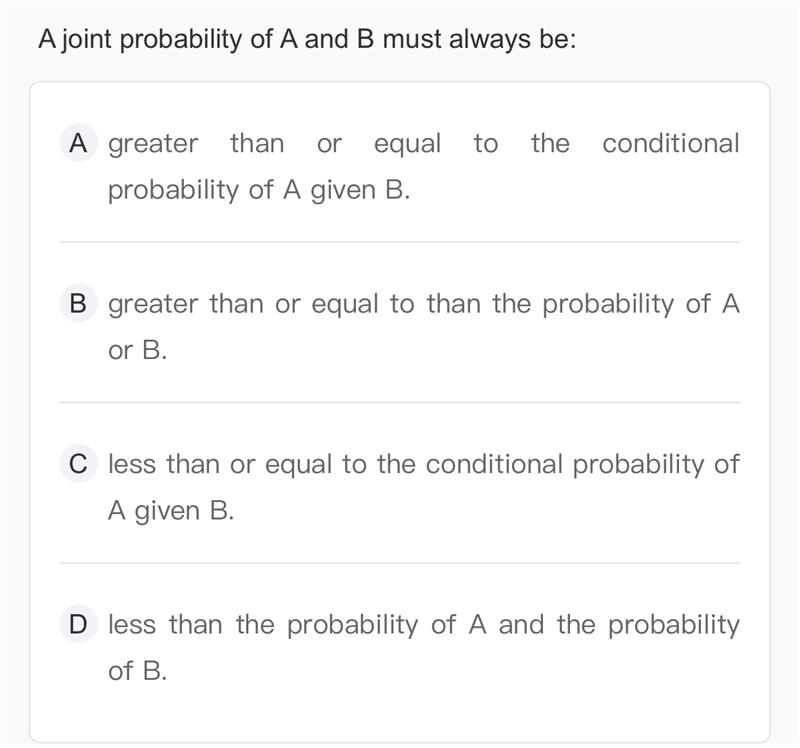Image resolution: width=800 pixels, height=748 pixels.
Task: Click the 'A given B.' line of option C
Action: coord(171,511)
